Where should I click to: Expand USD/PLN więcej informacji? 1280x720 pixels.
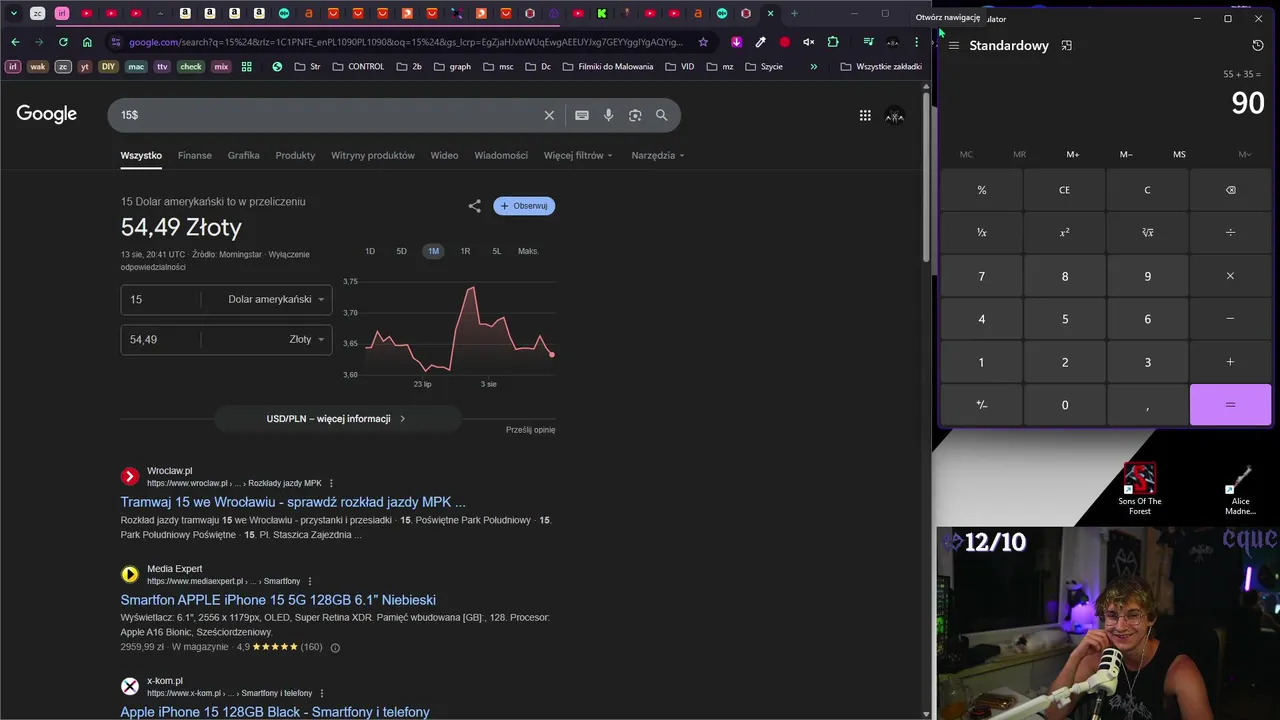click(337, 419)
